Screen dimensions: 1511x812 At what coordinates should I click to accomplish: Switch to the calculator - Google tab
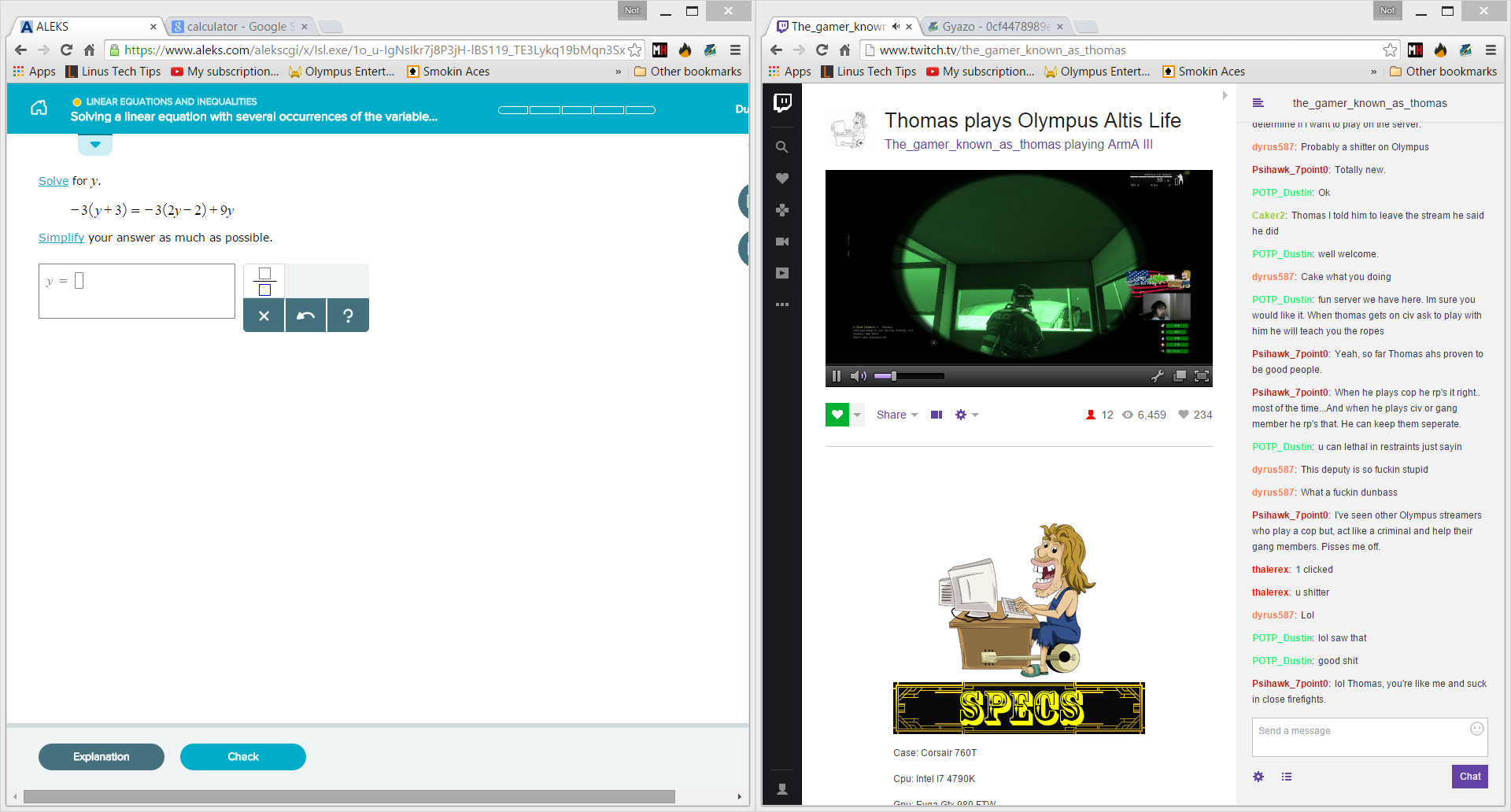click(x=239, y=27)
